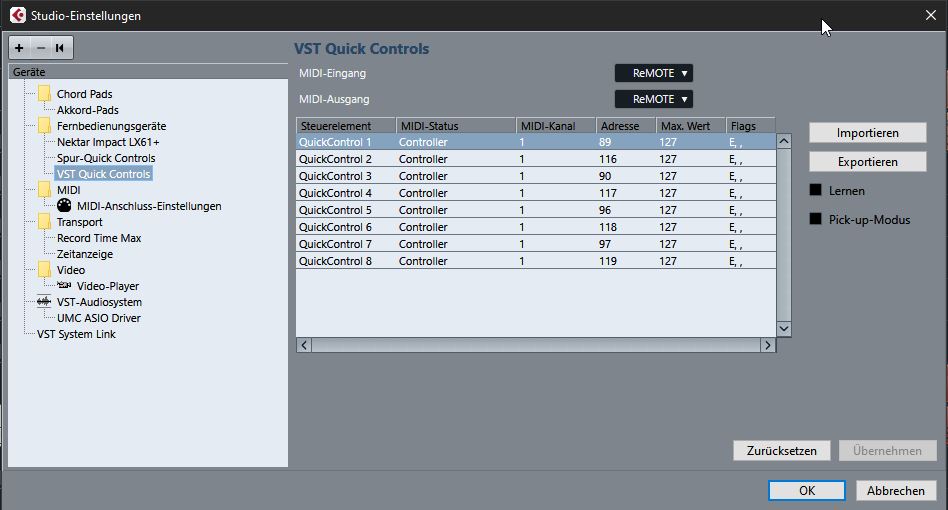The image size is (948, 510).
Task: Click the Transport folder icon
Action: [x=44, y=222]
